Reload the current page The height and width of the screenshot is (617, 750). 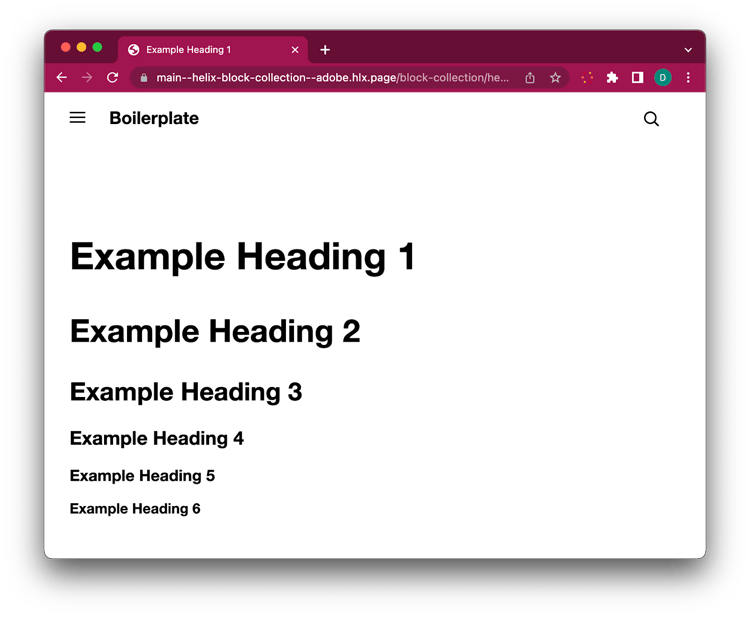click(113, 78)
